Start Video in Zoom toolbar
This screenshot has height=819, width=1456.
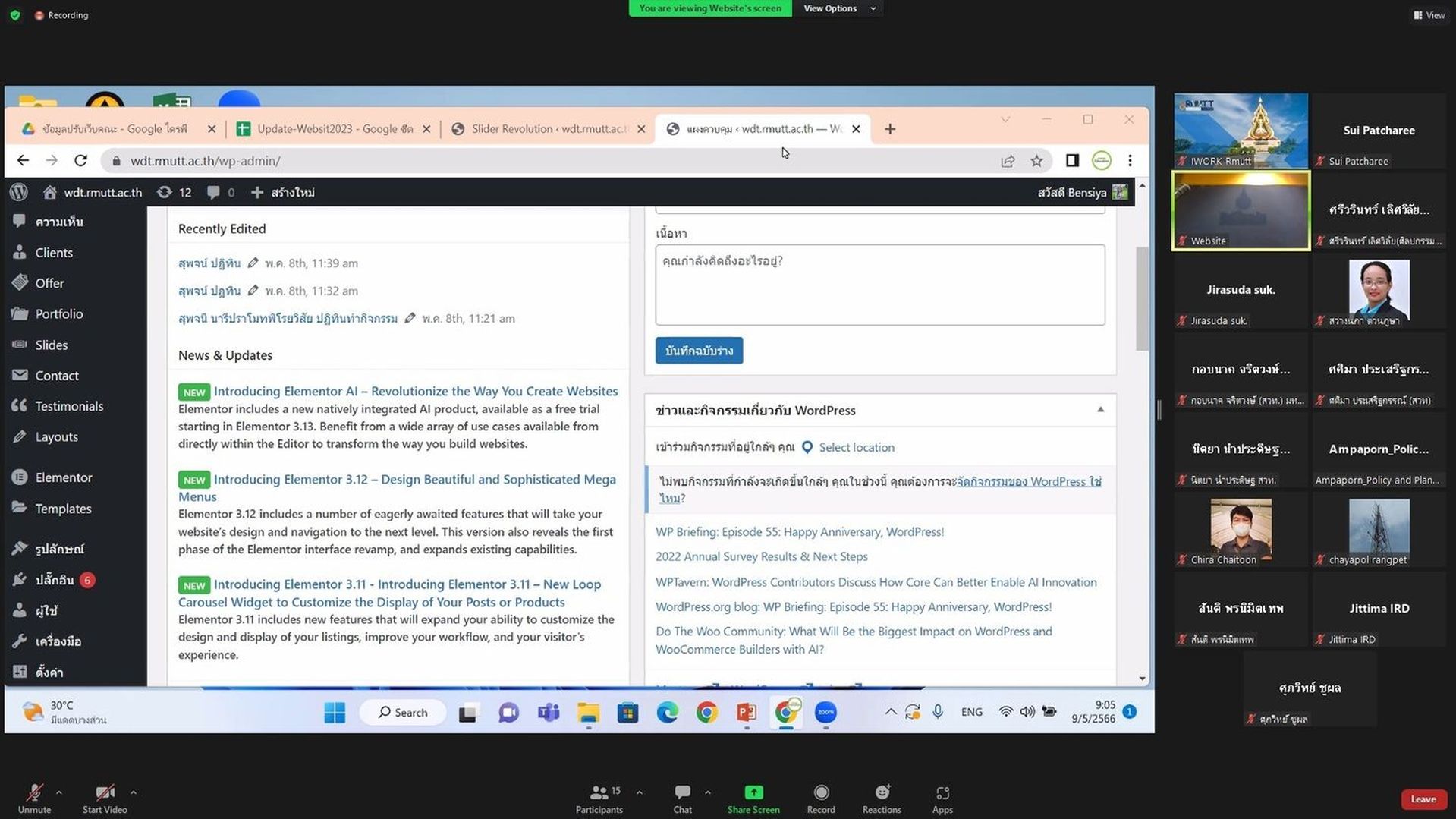105,799
